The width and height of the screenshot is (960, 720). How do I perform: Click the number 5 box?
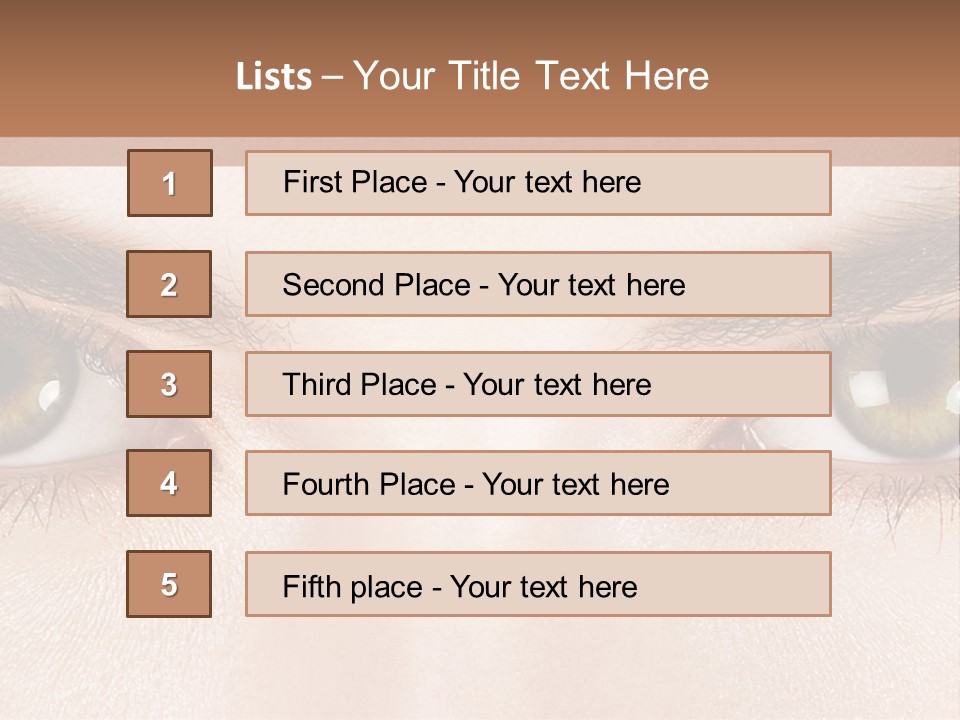tap(169, 584)
